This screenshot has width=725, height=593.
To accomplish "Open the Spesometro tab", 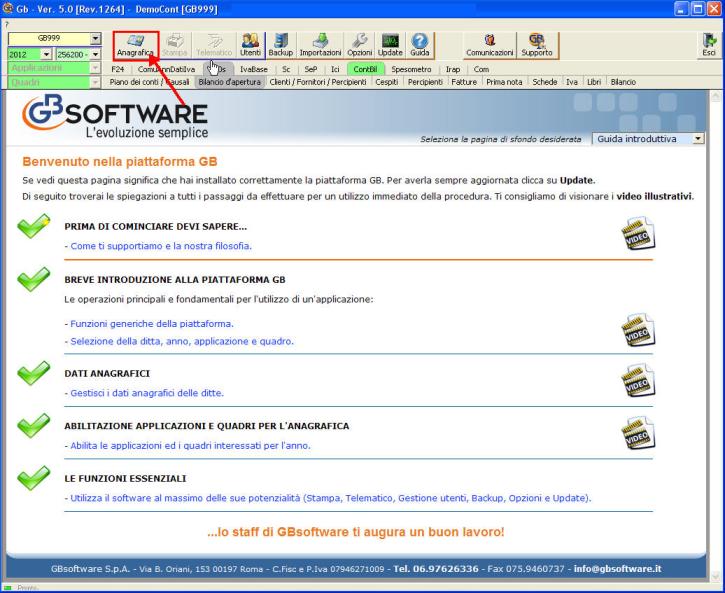I will 411,69.
